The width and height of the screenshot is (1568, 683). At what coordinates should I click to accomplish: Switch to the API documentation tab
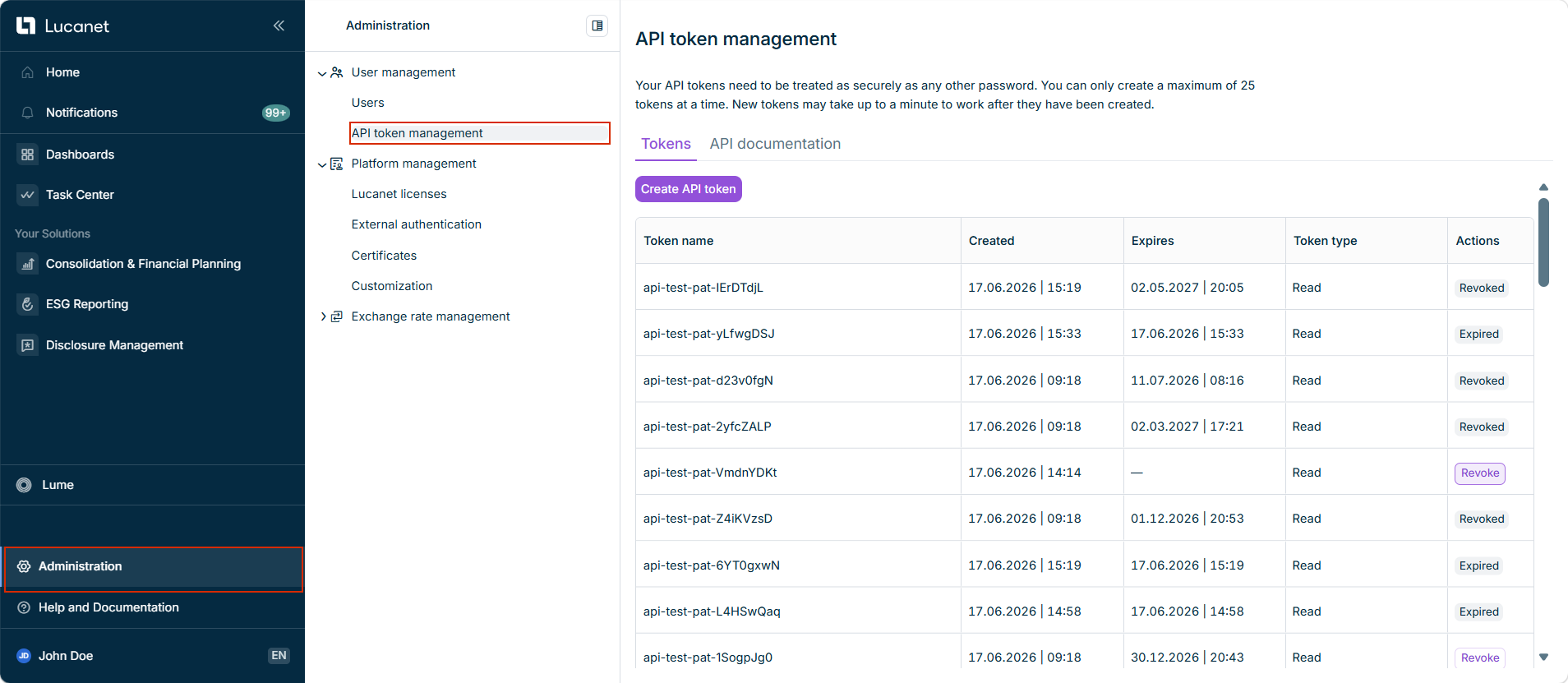775,144
